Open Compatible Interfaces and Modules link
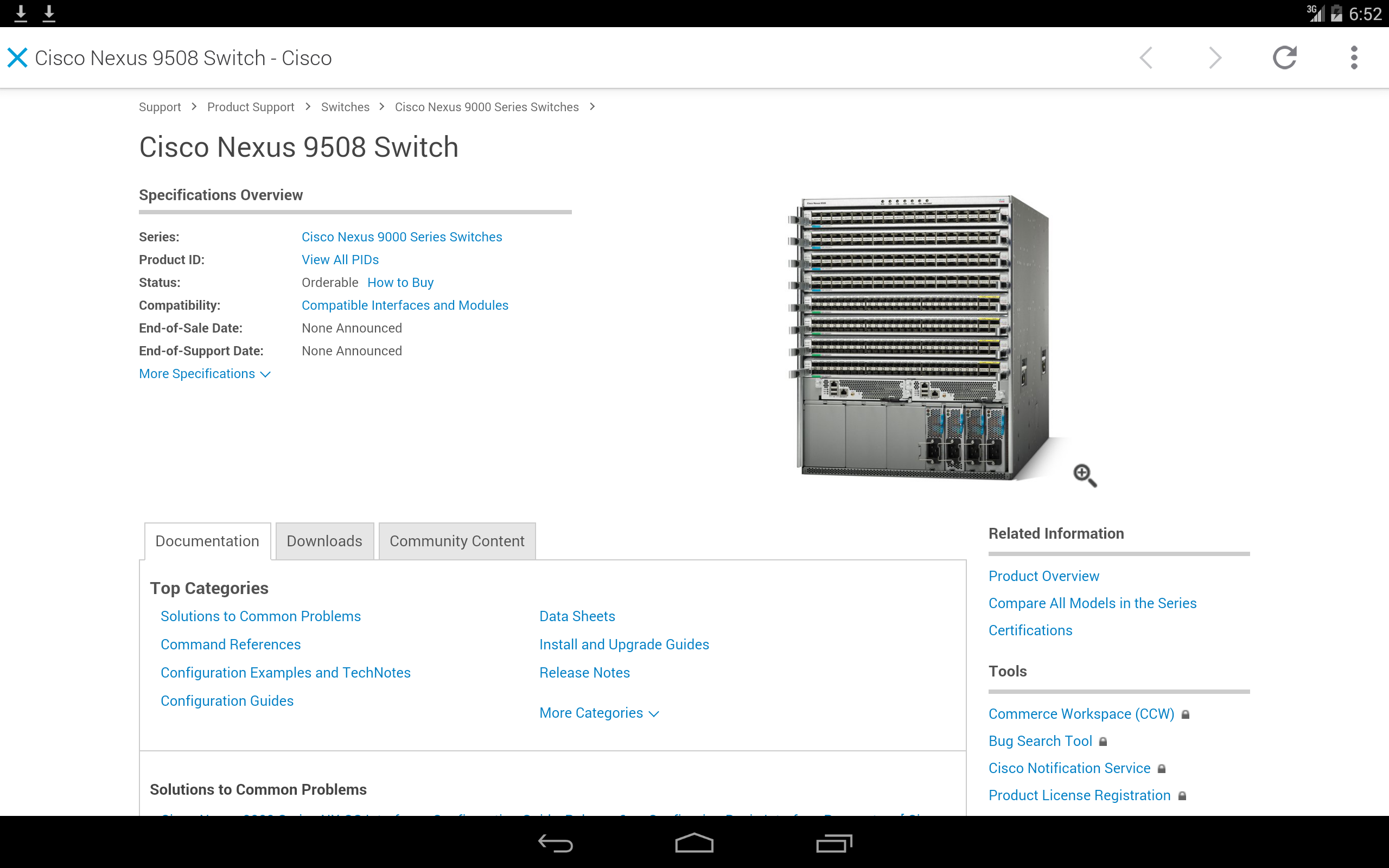This screenshot has width=1389, height=868. (405, 305)
